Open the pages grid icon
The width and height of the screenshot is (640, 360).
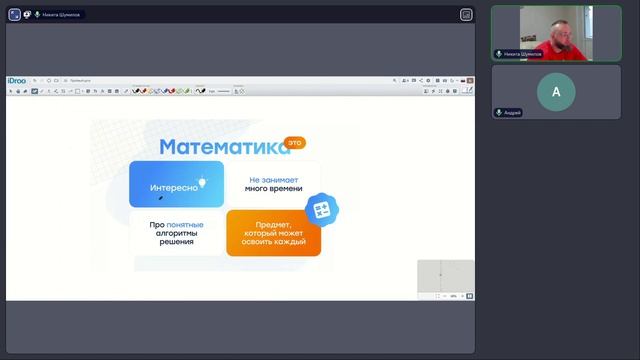coord(437,81)
